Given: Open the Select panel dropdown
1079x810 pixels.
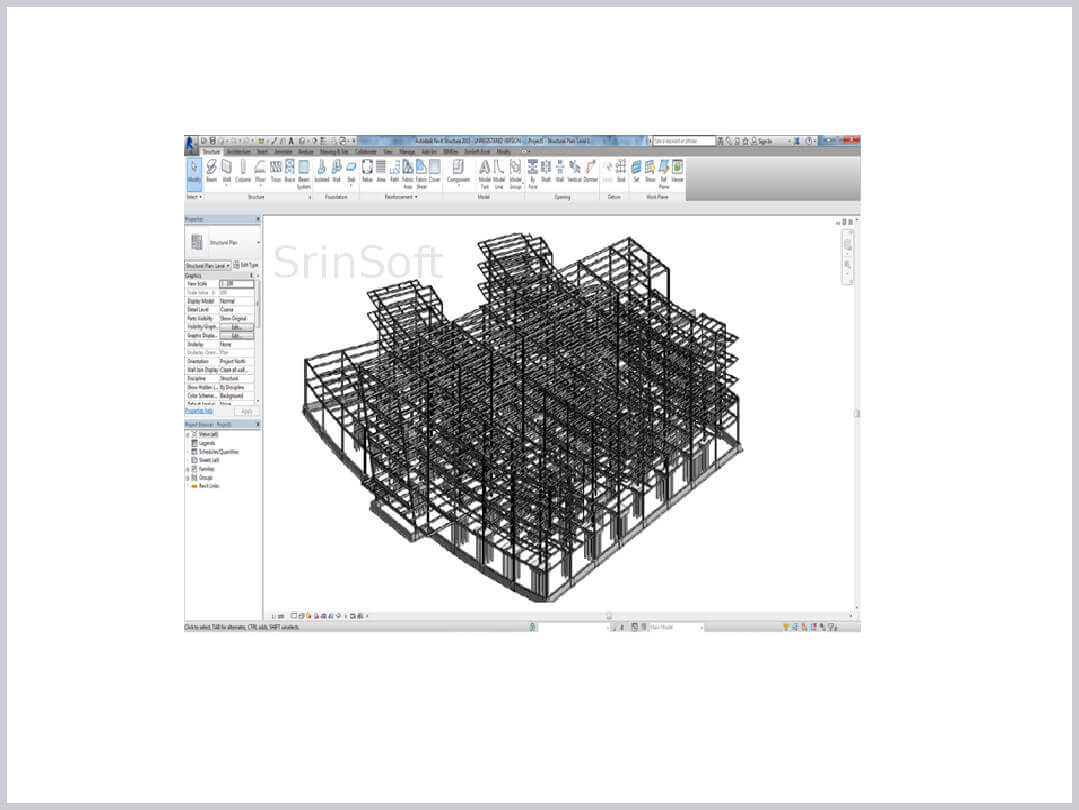Looking at the screenshot, I should click(195, 197).
